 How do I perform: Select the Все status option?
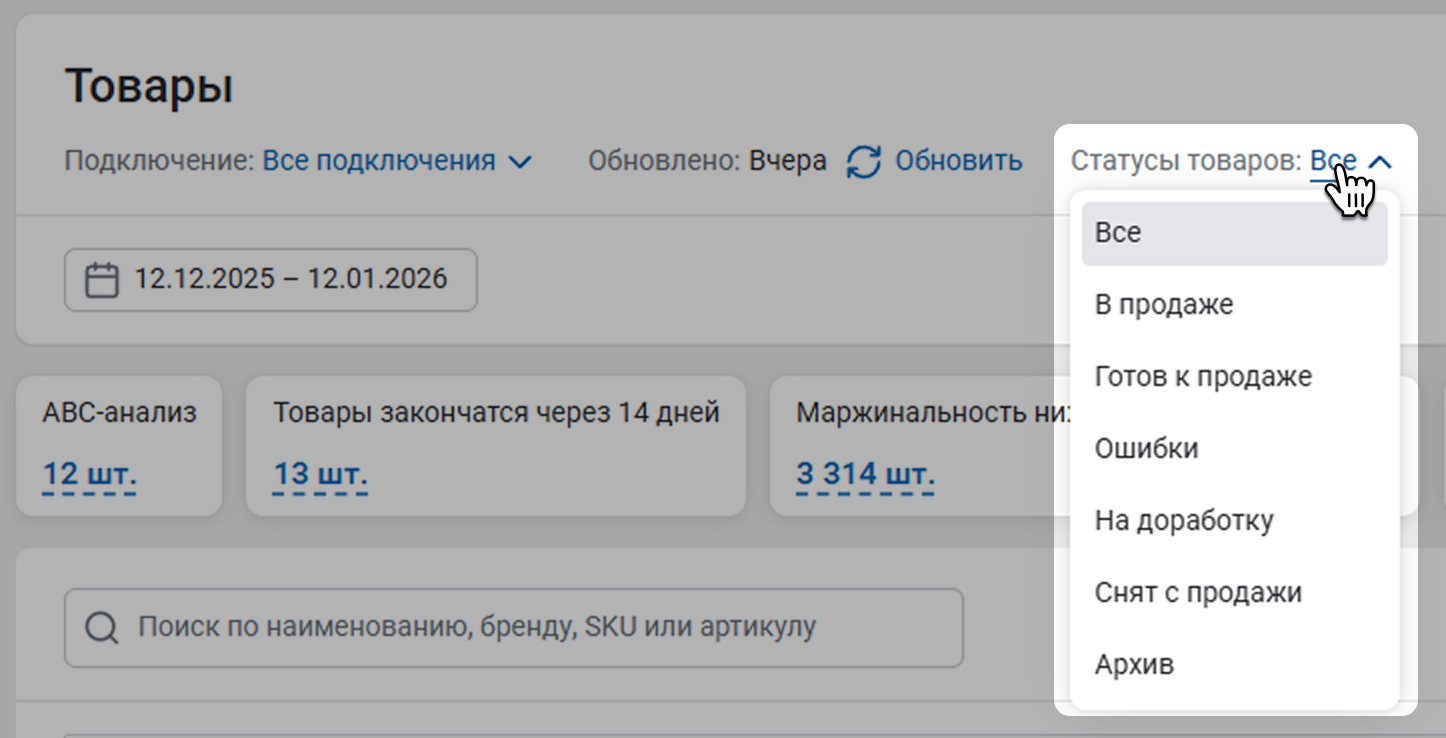click(x=1234, y=233)
